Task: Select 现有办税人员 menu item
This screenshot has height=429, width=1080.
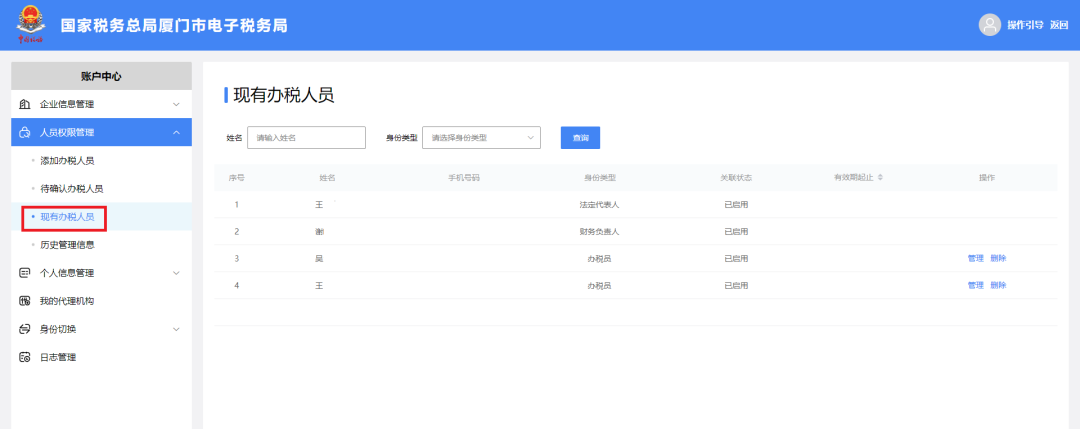Action: pyautogui.click(x=101, y=217)
